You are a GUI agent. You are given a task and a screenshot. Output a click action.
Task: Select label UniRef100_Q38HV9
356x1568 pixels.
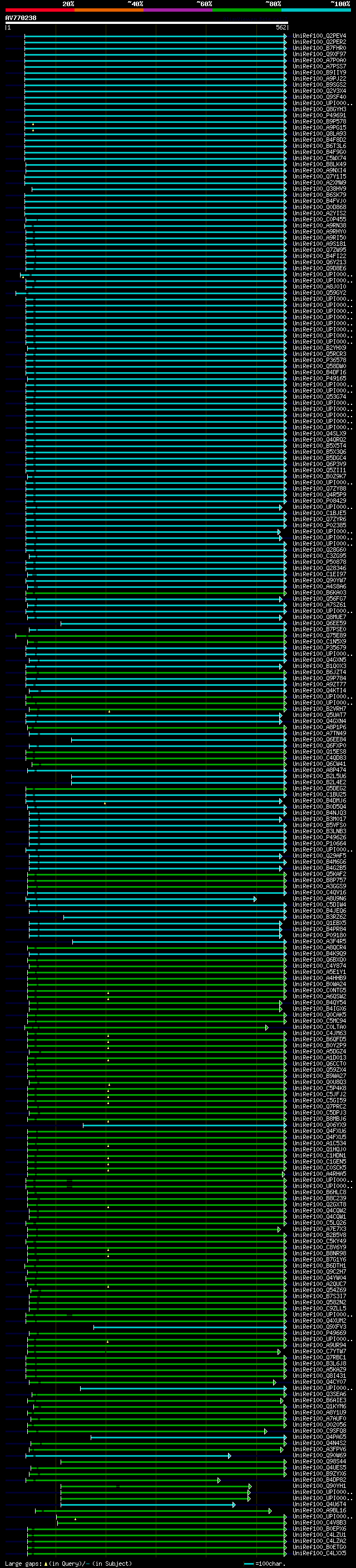click(319, 189)
